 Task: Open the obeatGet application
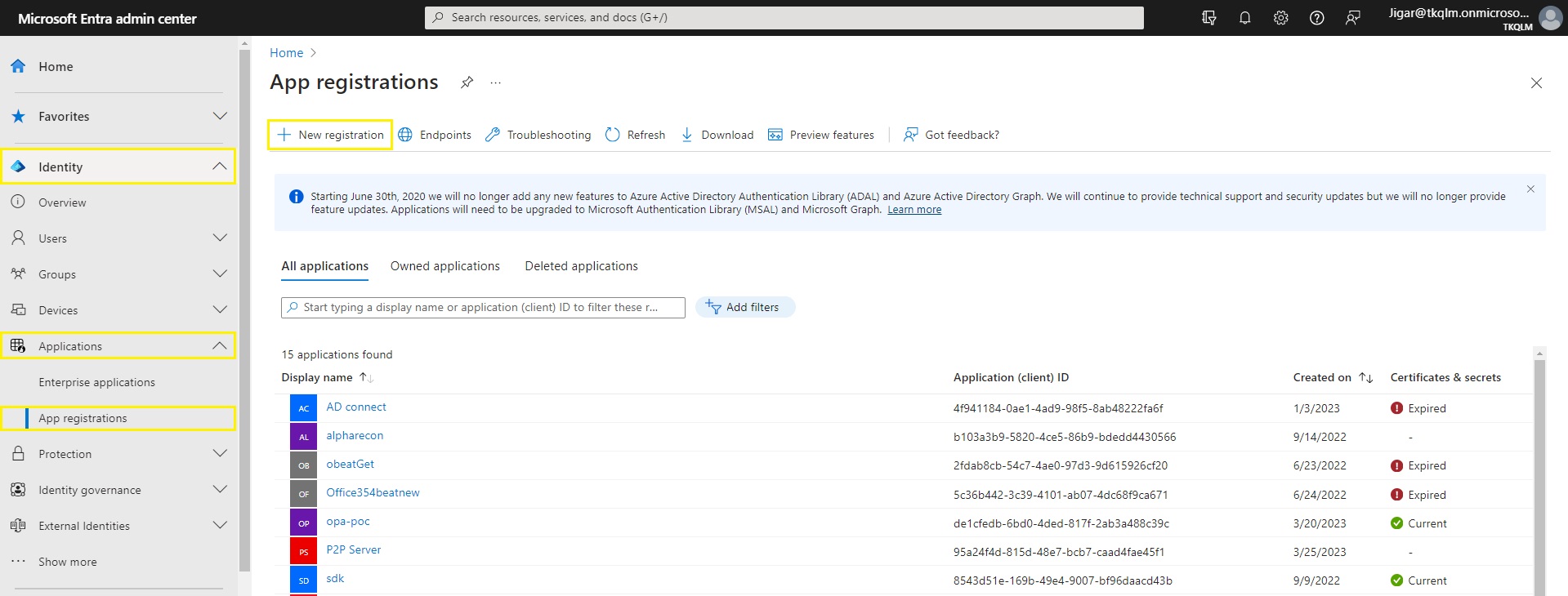coord(350,464)
